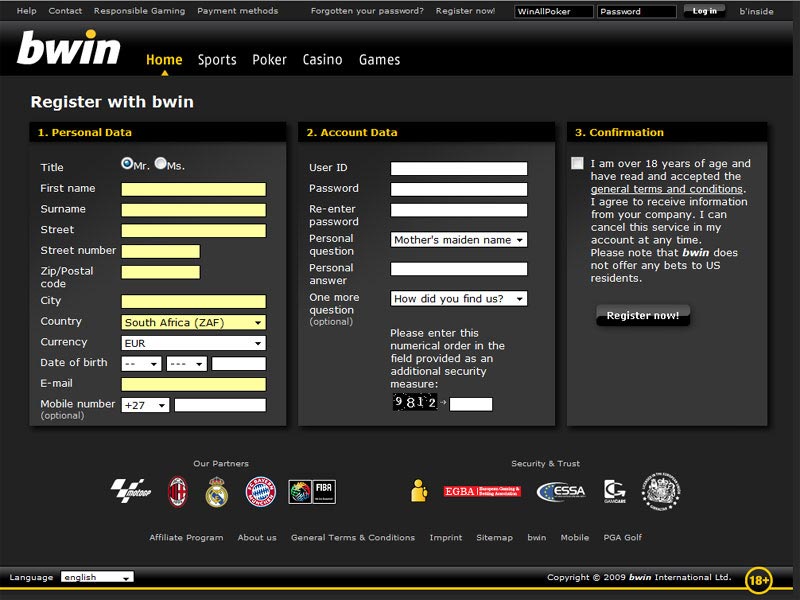This screenshot has width=800, height=600.
Task: Open the Sitemap footer link
Action: coord(494,537)
